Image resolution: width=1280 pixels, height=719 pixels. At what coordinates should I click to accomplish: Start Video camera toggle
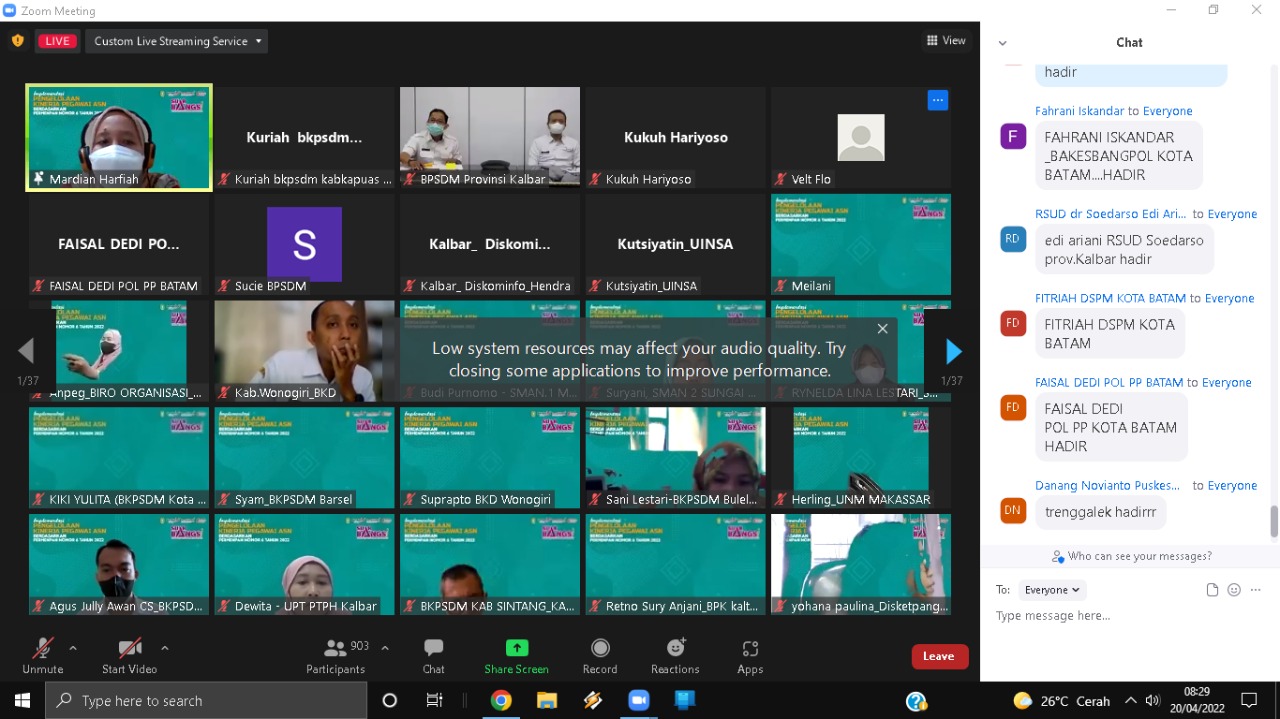click(x=129, y=656)
